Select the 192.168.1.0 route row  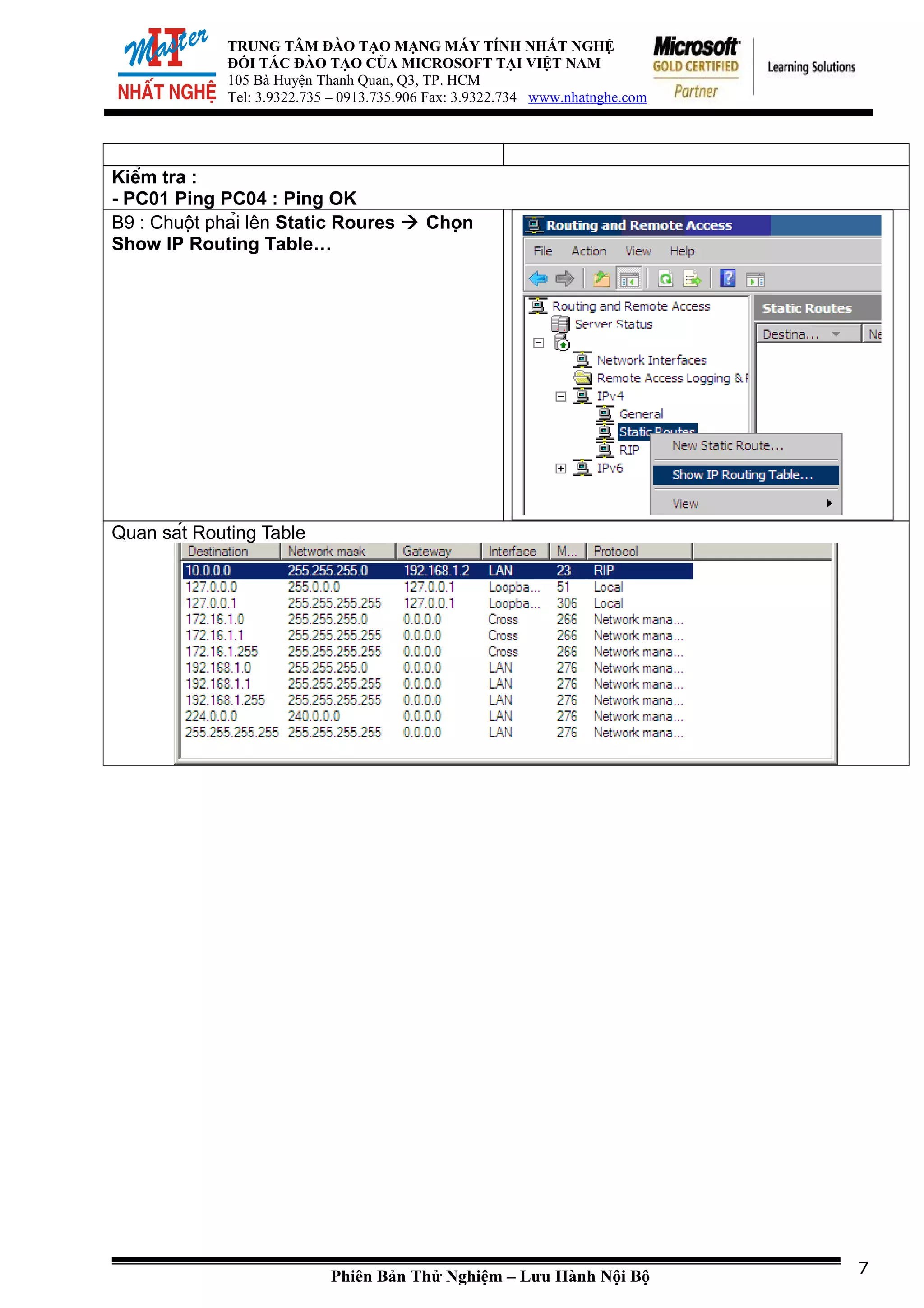(437, 668)
